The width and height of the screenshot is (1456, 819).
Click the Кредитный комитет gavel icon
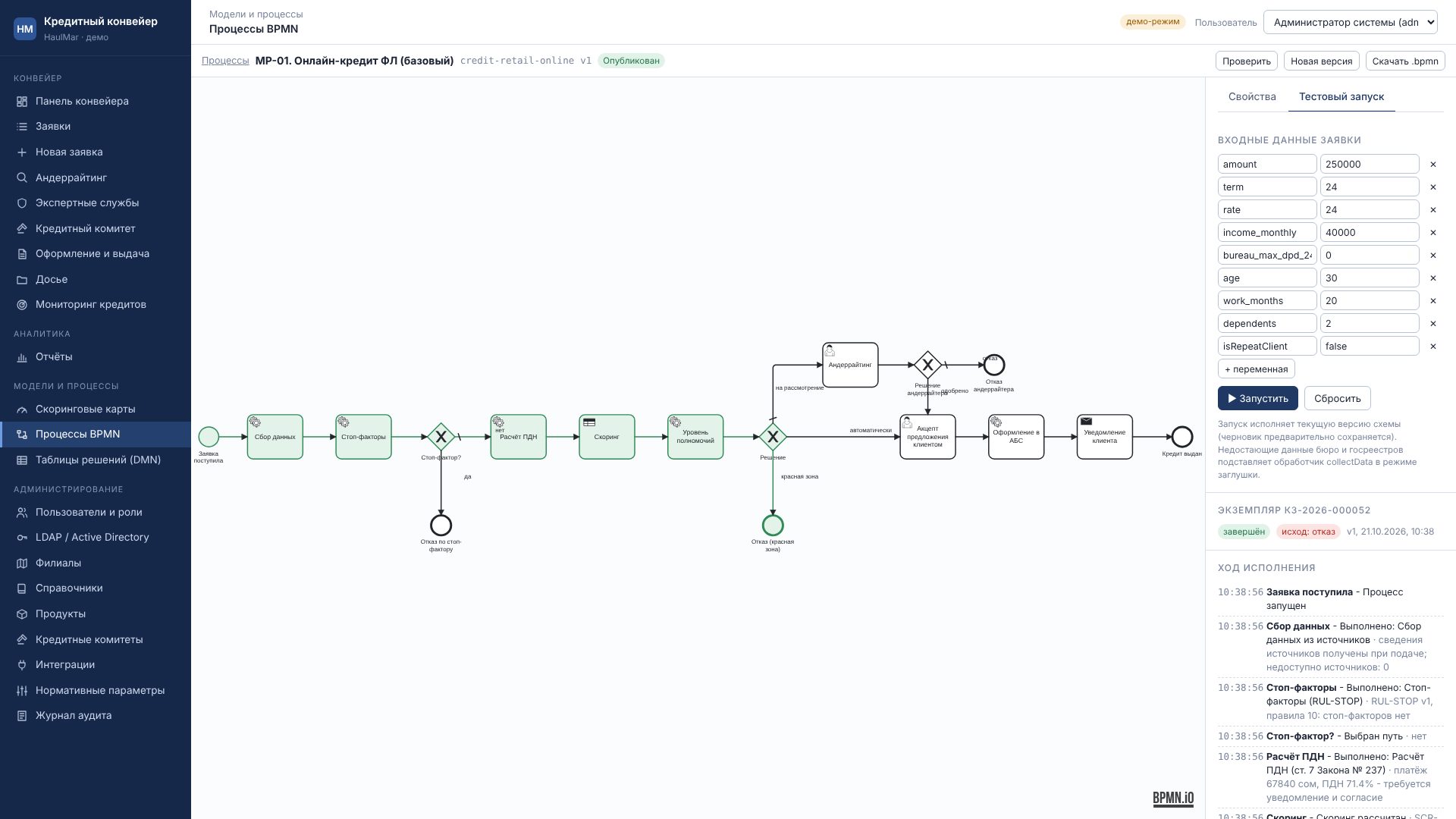tap(22, 229)
